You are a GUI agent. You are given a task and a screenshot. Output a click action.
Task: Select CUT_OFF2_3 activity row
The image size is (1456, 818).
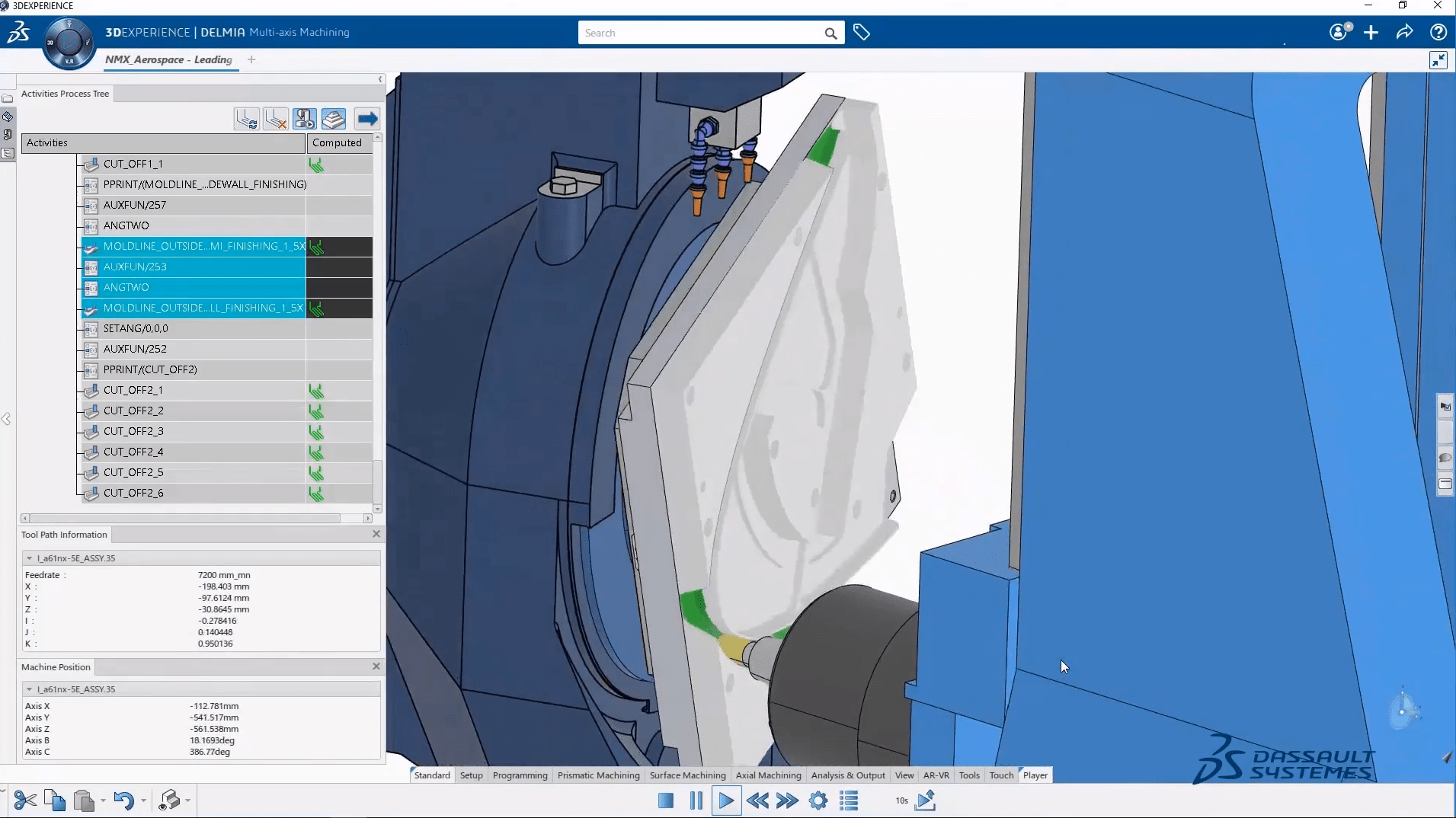227,431
